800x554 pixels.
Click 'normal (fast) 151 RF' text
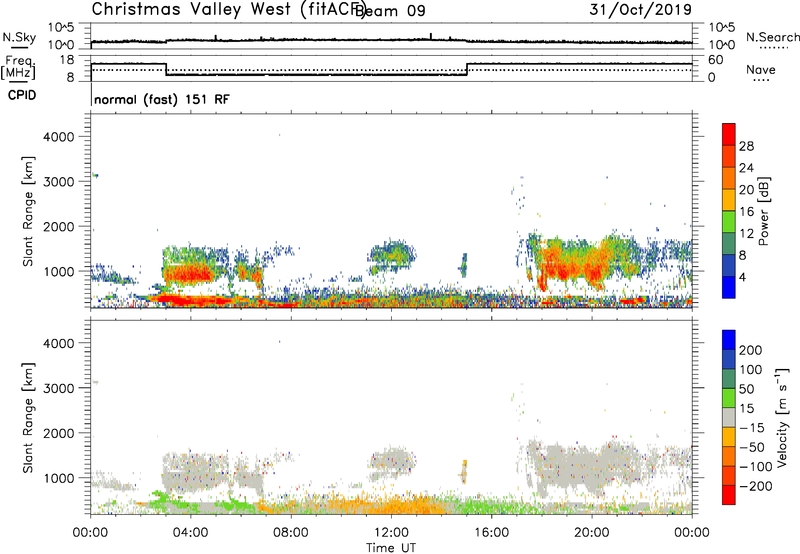162,99
